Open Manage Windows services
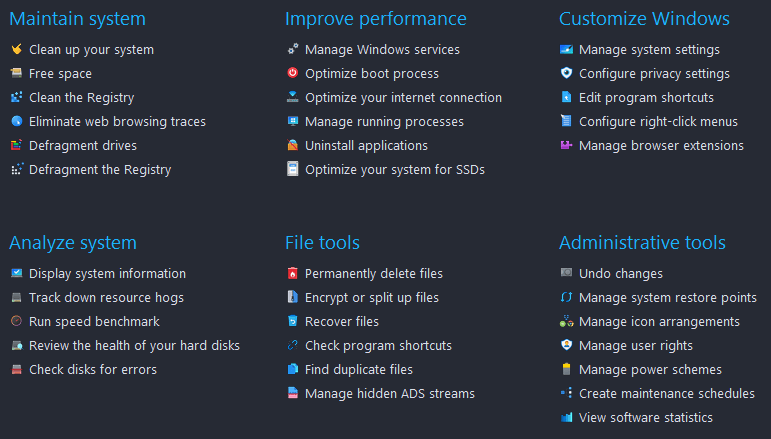 tap(382, 50)
